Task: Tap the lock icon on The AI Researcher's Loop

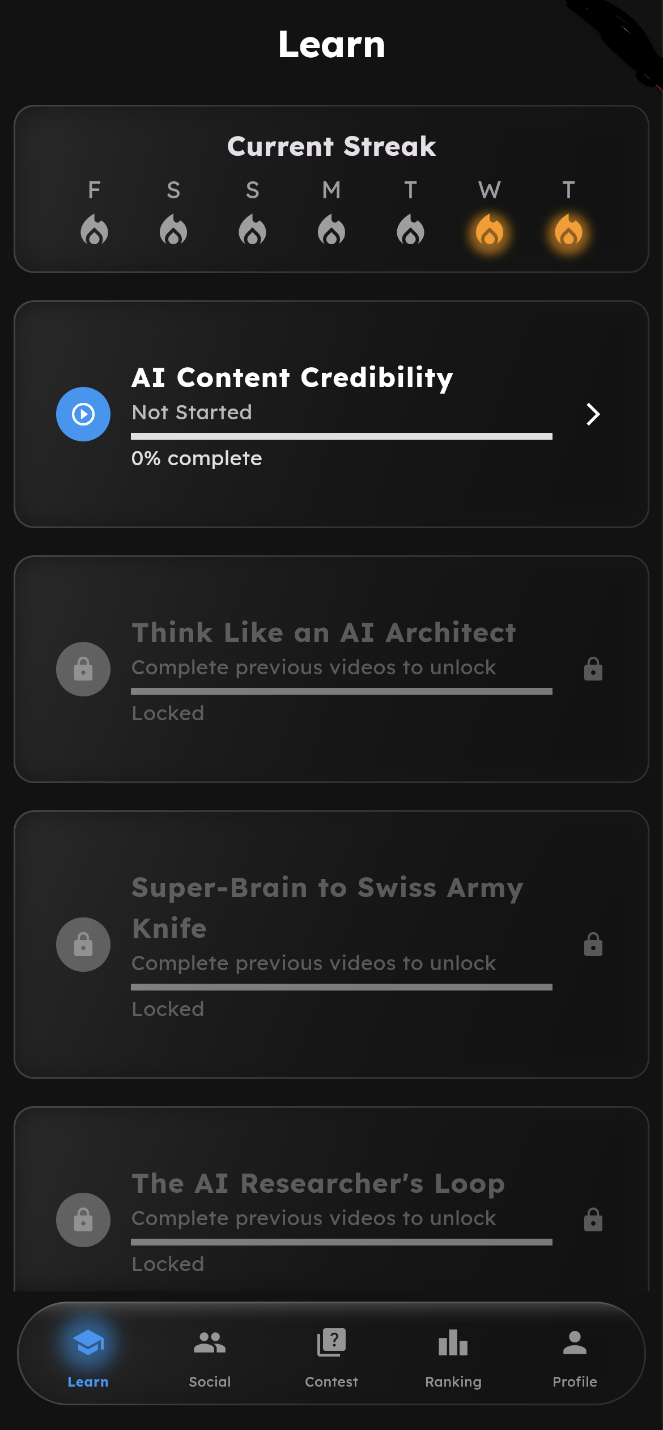Action: click(x=83, y=1219)
